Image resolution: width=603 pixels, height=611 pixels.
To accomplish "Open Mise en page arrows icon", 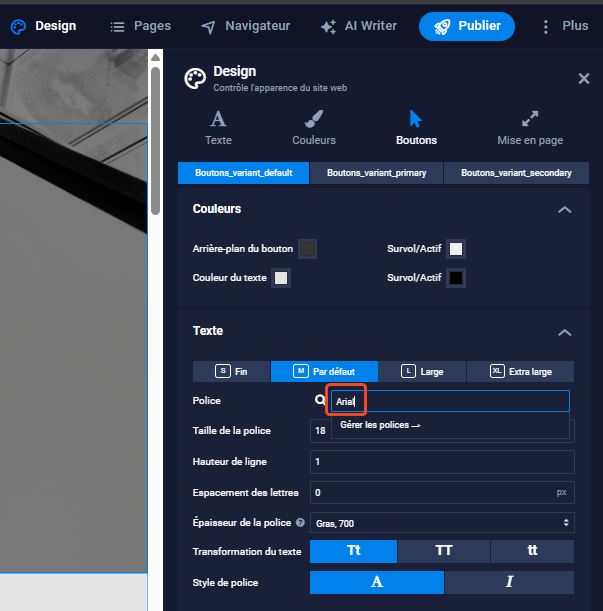I will pyautogui.click(x=530, y=119).
